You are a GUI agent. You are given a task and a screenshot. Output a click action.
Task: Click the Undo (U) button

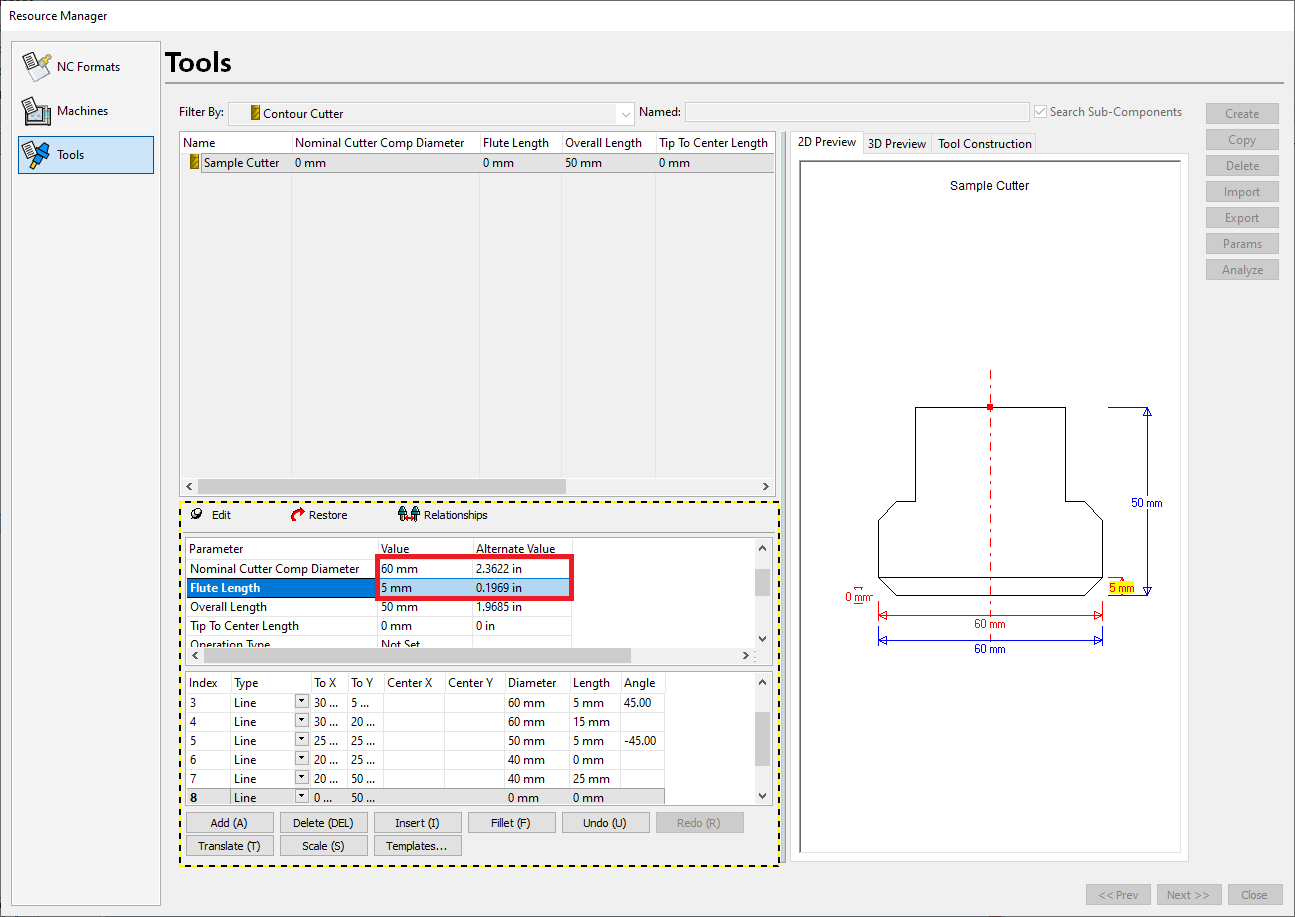tap(605, 823)
